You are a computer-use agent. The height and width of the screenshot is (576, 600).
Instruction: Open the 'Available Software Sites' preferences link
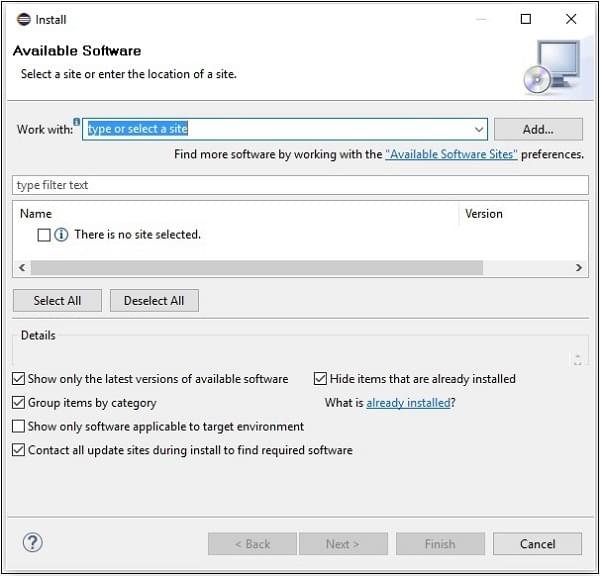pyautogui.click(x=451, y=154)
